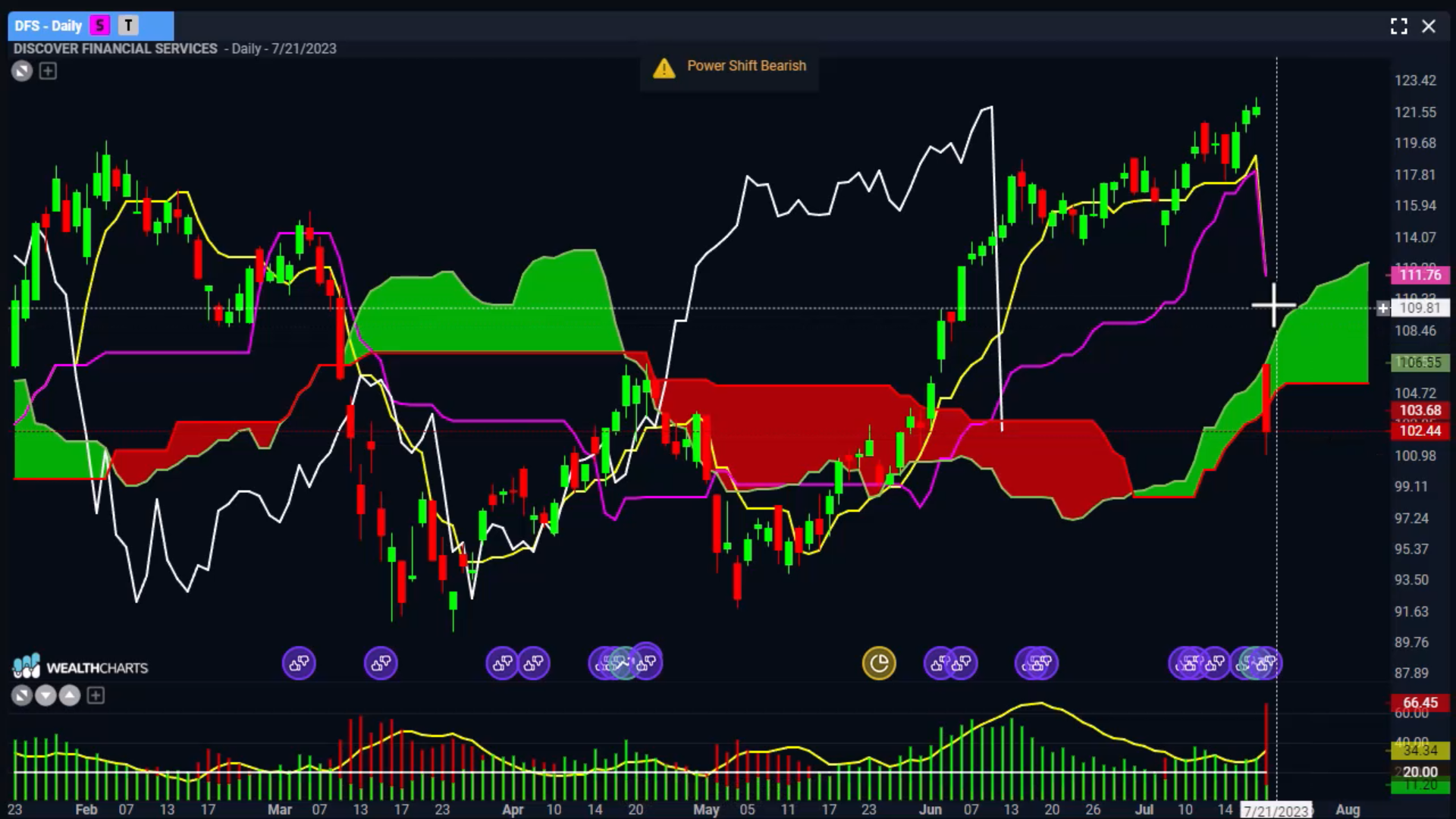The width and height of the screenshot is (1456, 819).
Task: Click the 7/21/2023 date label on time axis
Action: 1277,810
